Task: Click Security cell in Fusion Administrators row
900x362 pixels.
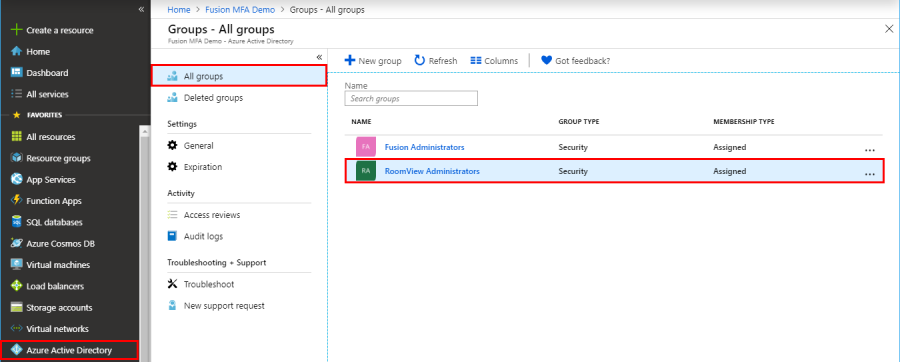Action: 573,147
